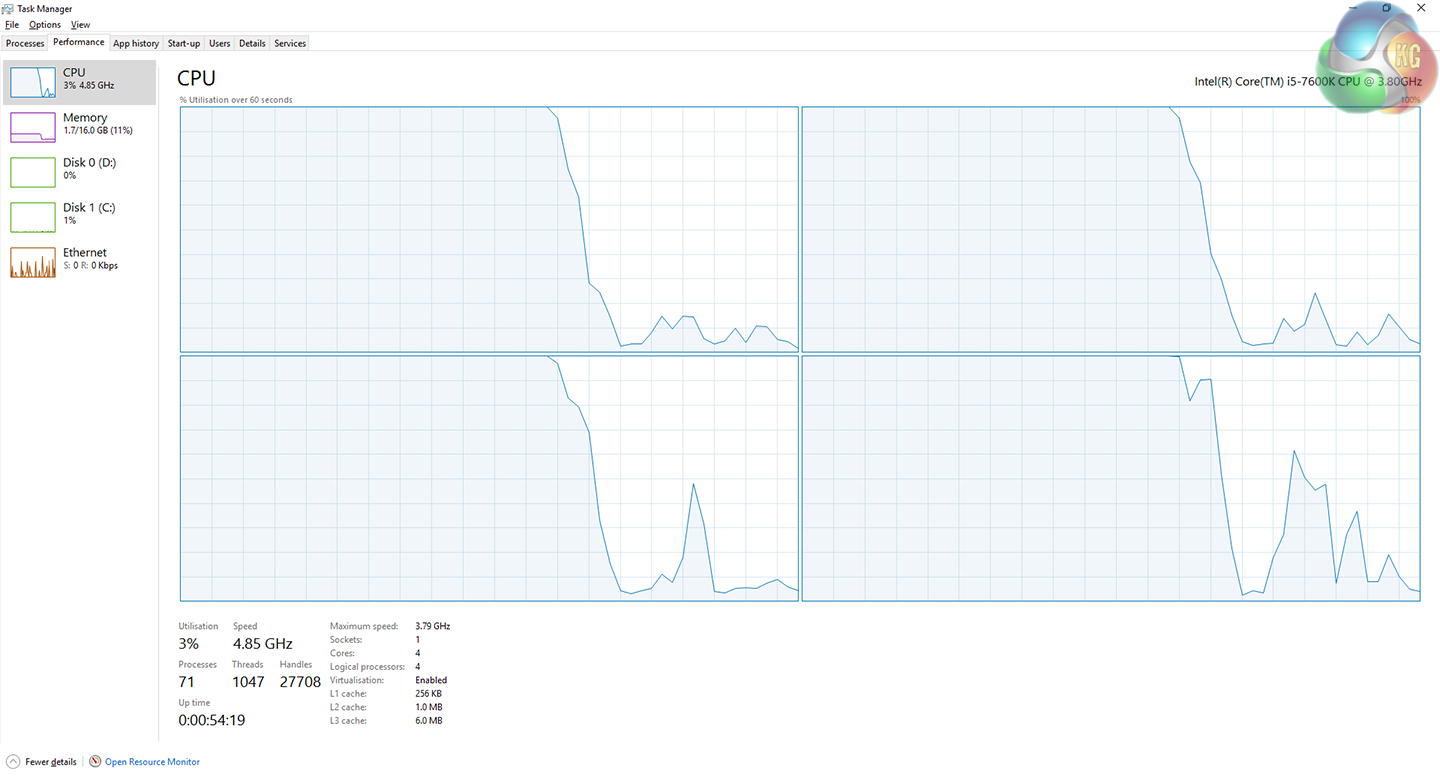Image resolution: width=1440 pixels, height=780 pixels.
Task: Switch to the Processes tab
Action: pos(25,43)
